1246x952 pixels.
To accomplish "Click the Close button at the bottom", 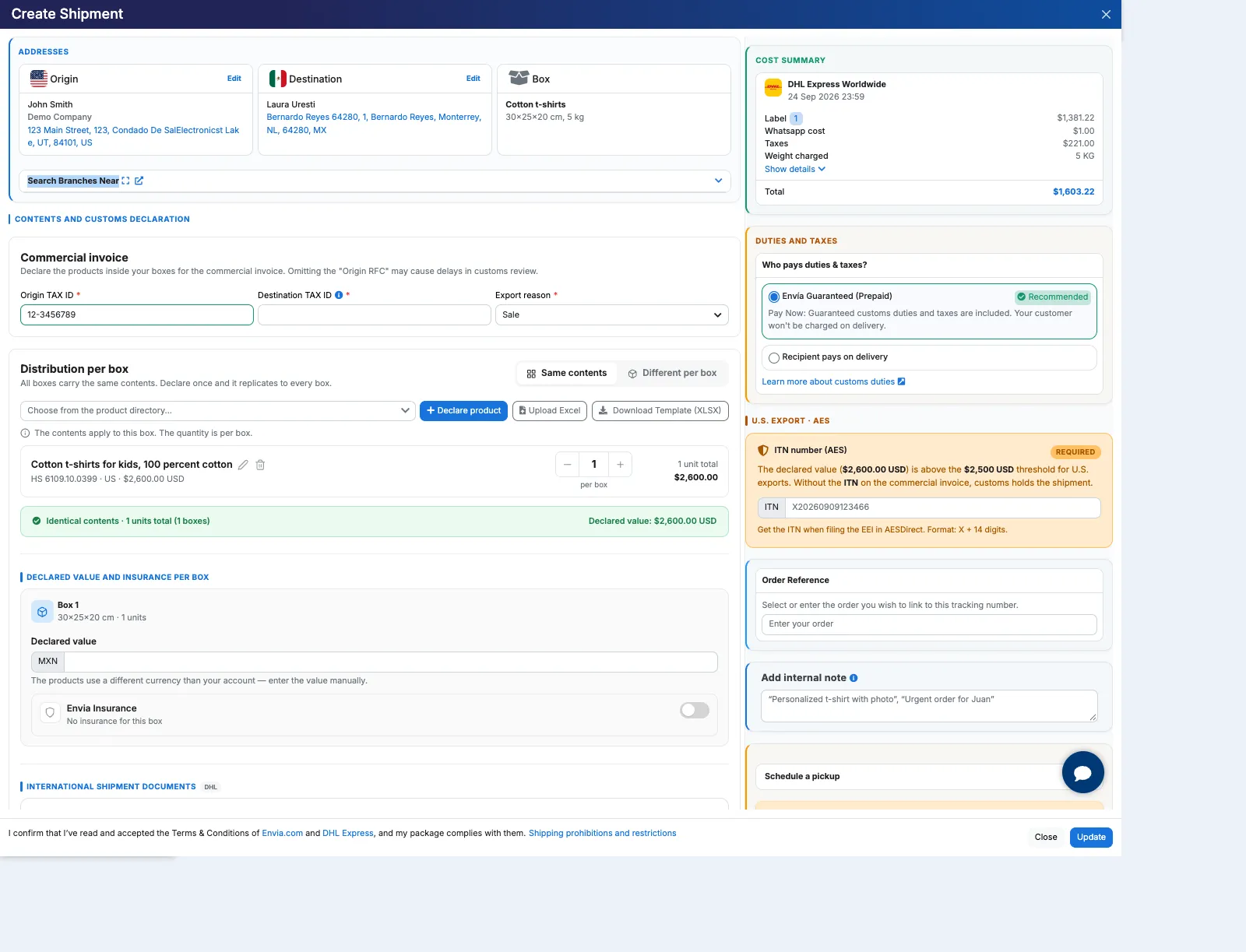I will pyautogui.click(x=1046, y=838).
